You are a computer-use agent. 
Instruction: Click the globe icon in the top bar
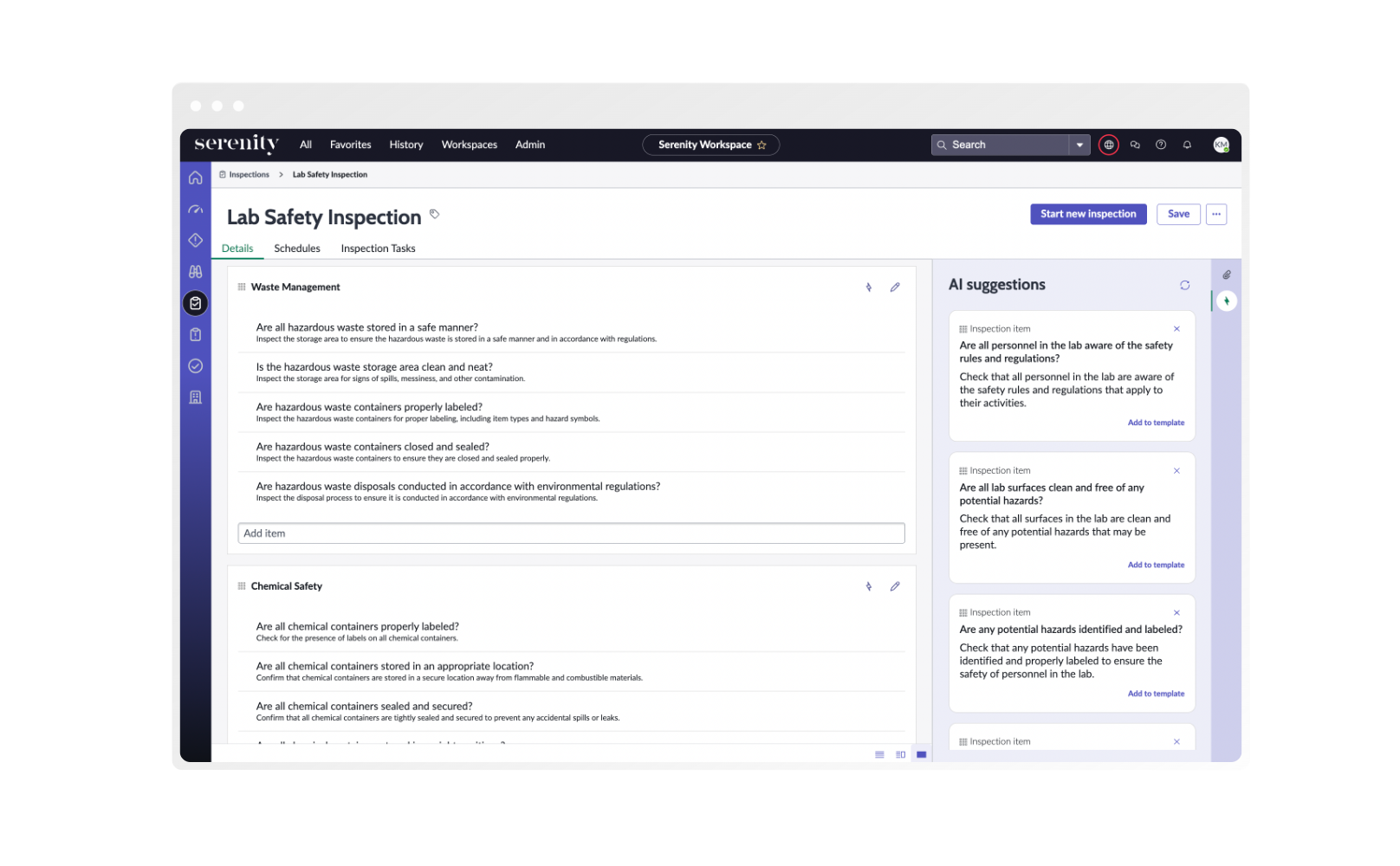[x=1108, y=145]
